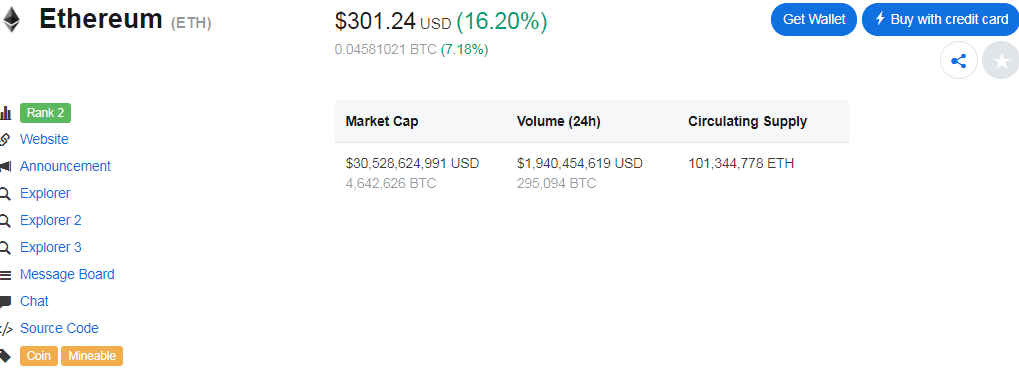
Task: Click the megaphone icon beside Announcement
Action: click(x=5, y=166)
